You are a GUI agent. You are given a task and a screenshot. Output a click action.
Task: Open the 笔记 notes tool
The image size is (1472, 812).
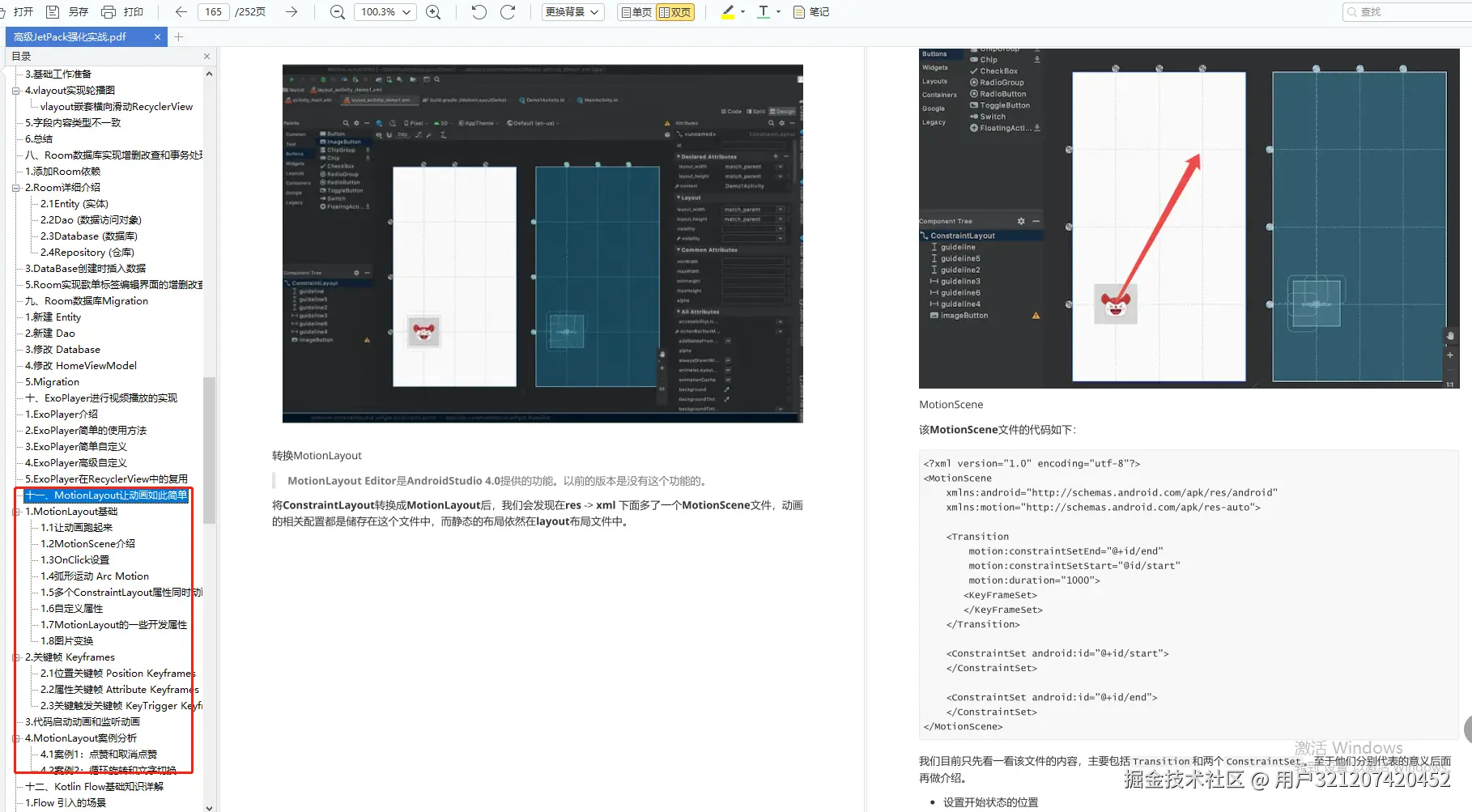click(811, 12)
